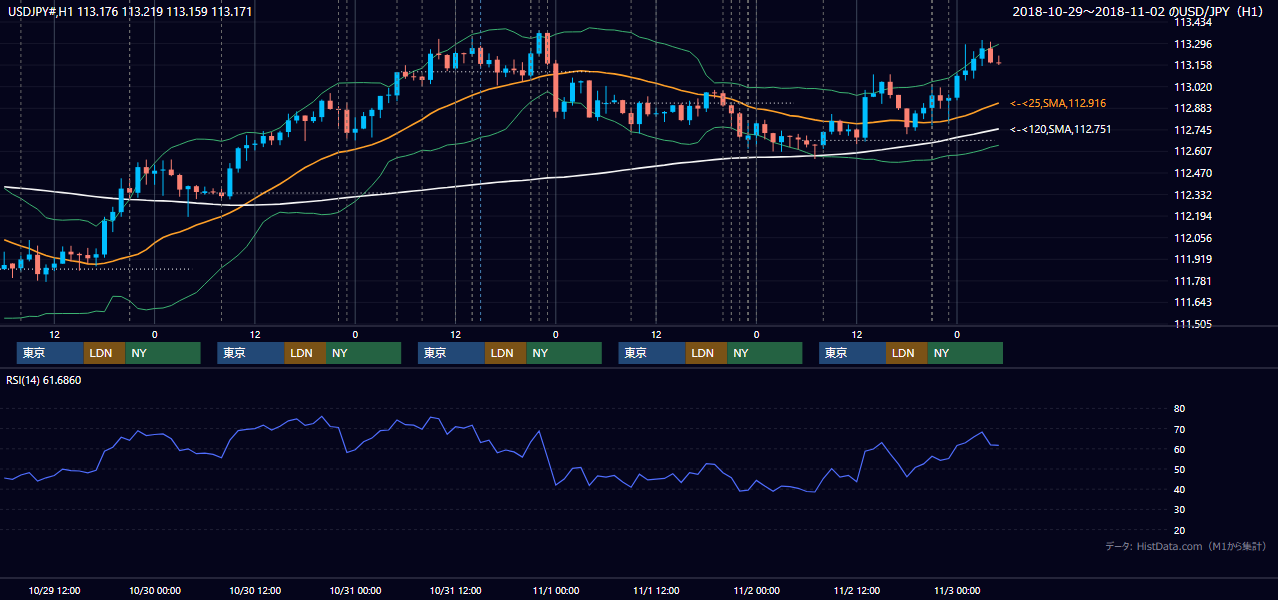Click the 11/2 00:00 date label
The height and width of the screenshot is (600, 1278).
coord(758,591)
